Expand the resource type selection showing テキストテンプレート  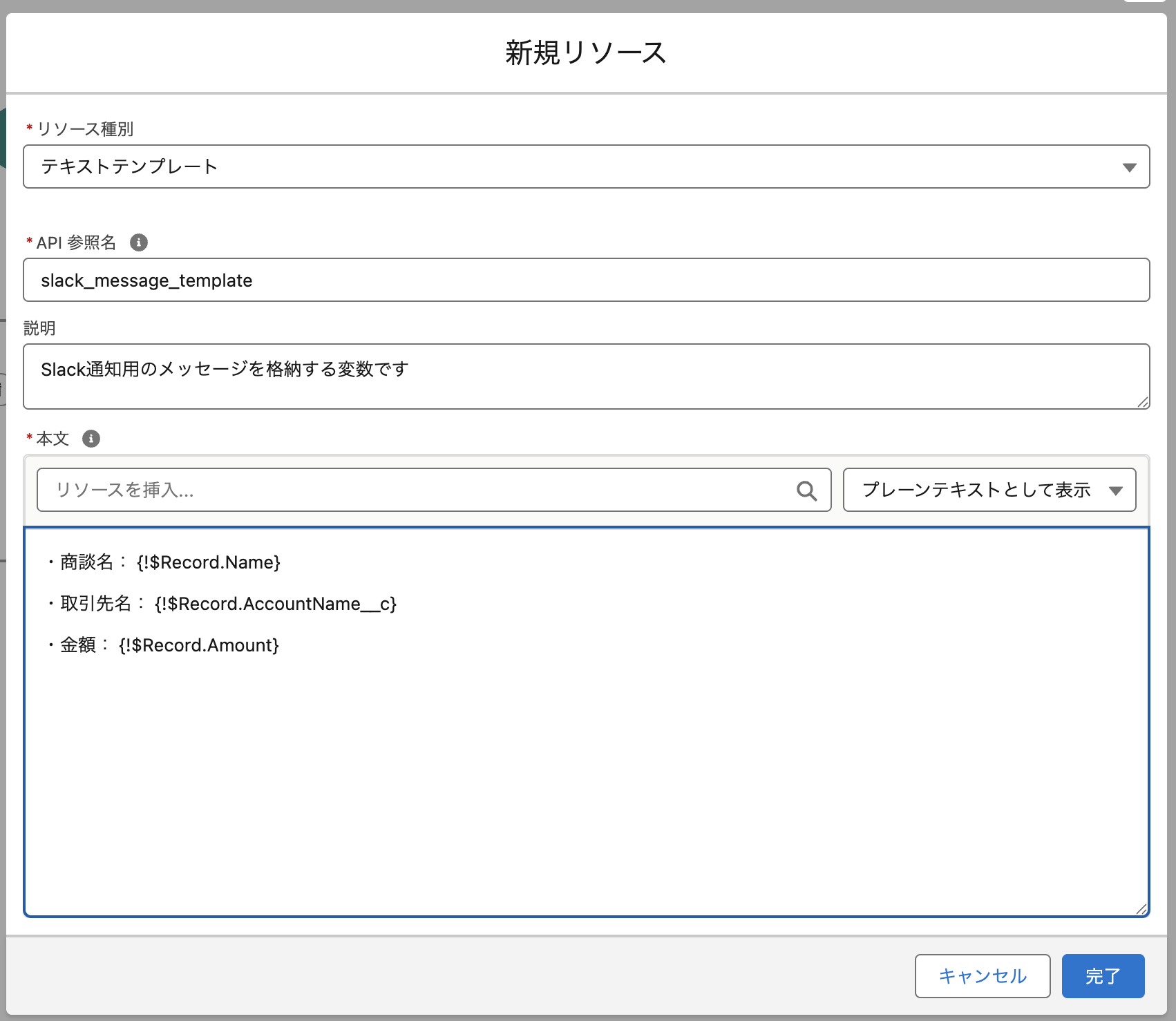click(586, 166)
